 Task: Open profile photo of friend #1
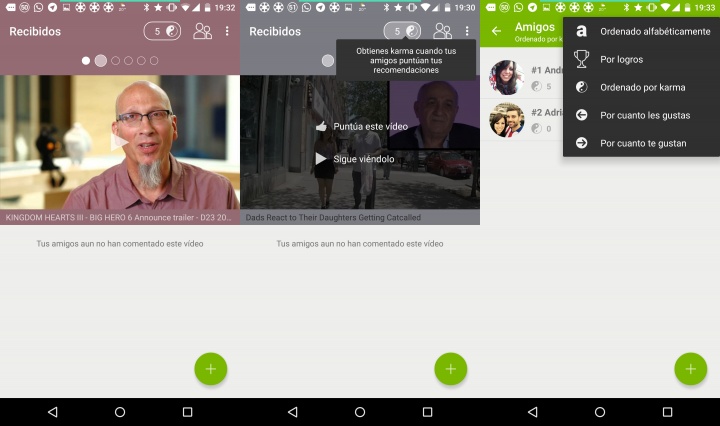click(506, 78)
